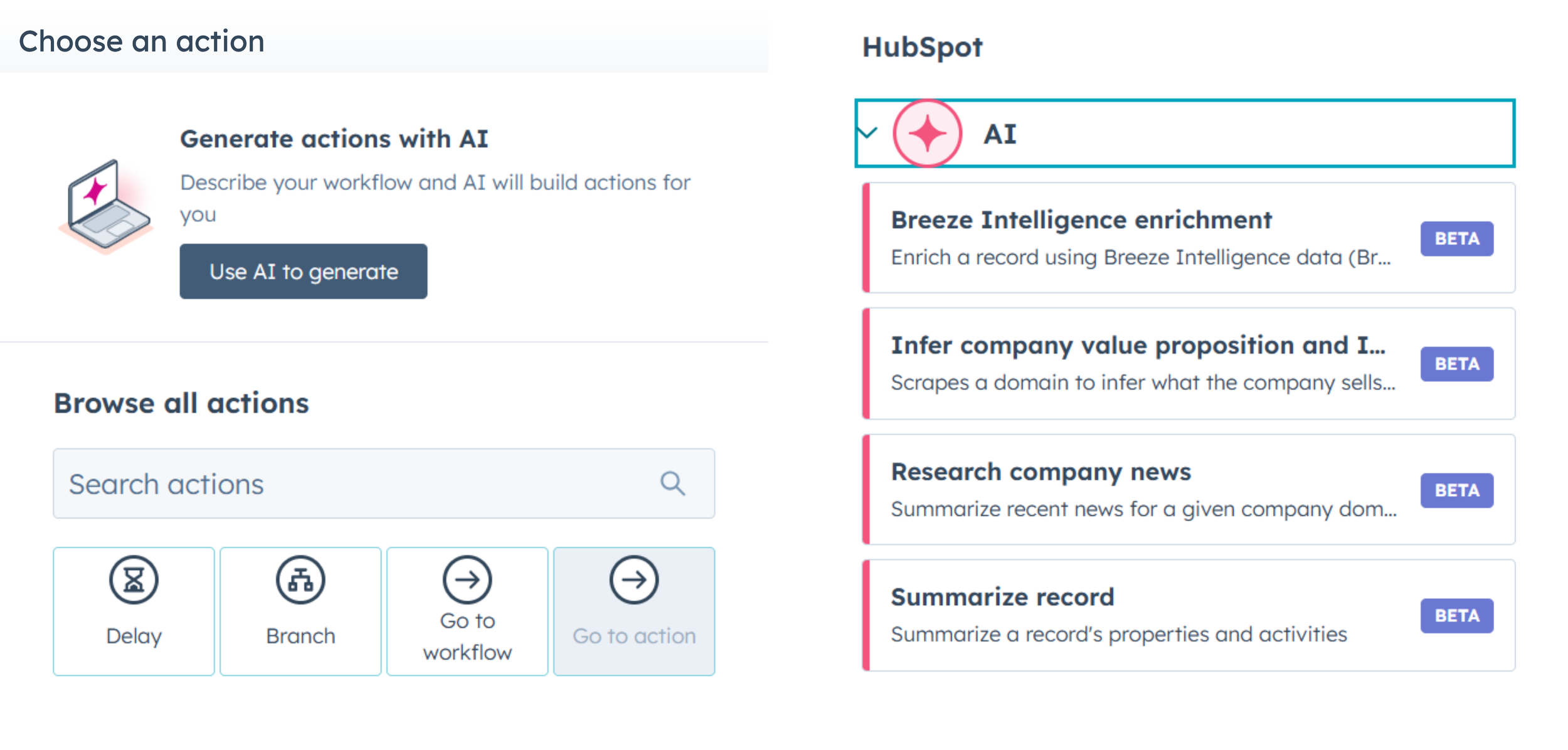Click the Delay hourglass icon
Screen dimensions: 1568x750
click(x=134, y=580)
